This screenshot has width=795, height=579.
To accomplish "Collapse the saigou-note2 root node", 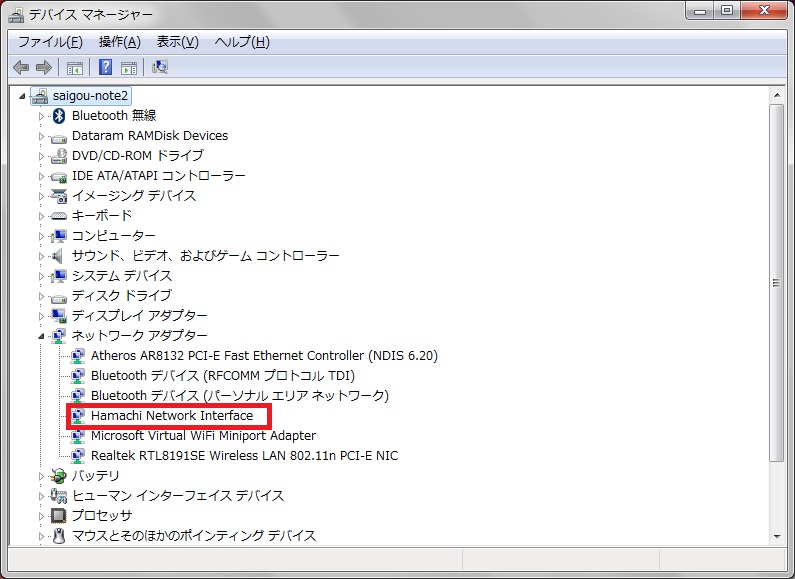I will 22,96.
